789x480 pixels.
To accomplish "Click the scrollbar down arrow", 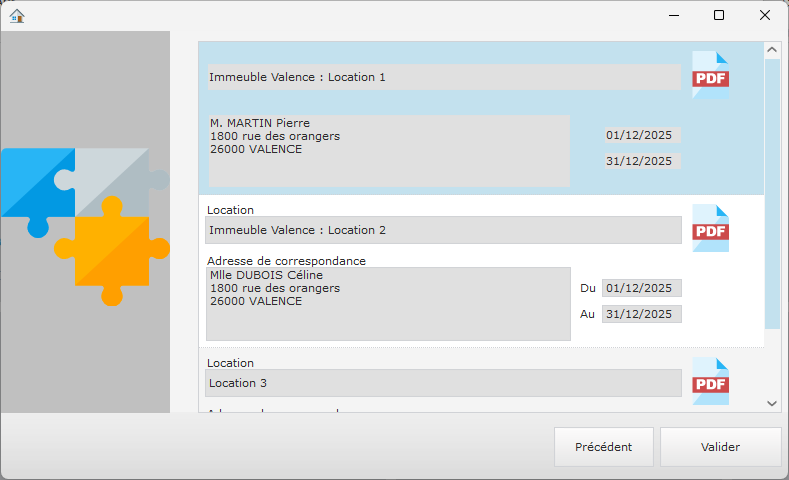I will 772,402.
